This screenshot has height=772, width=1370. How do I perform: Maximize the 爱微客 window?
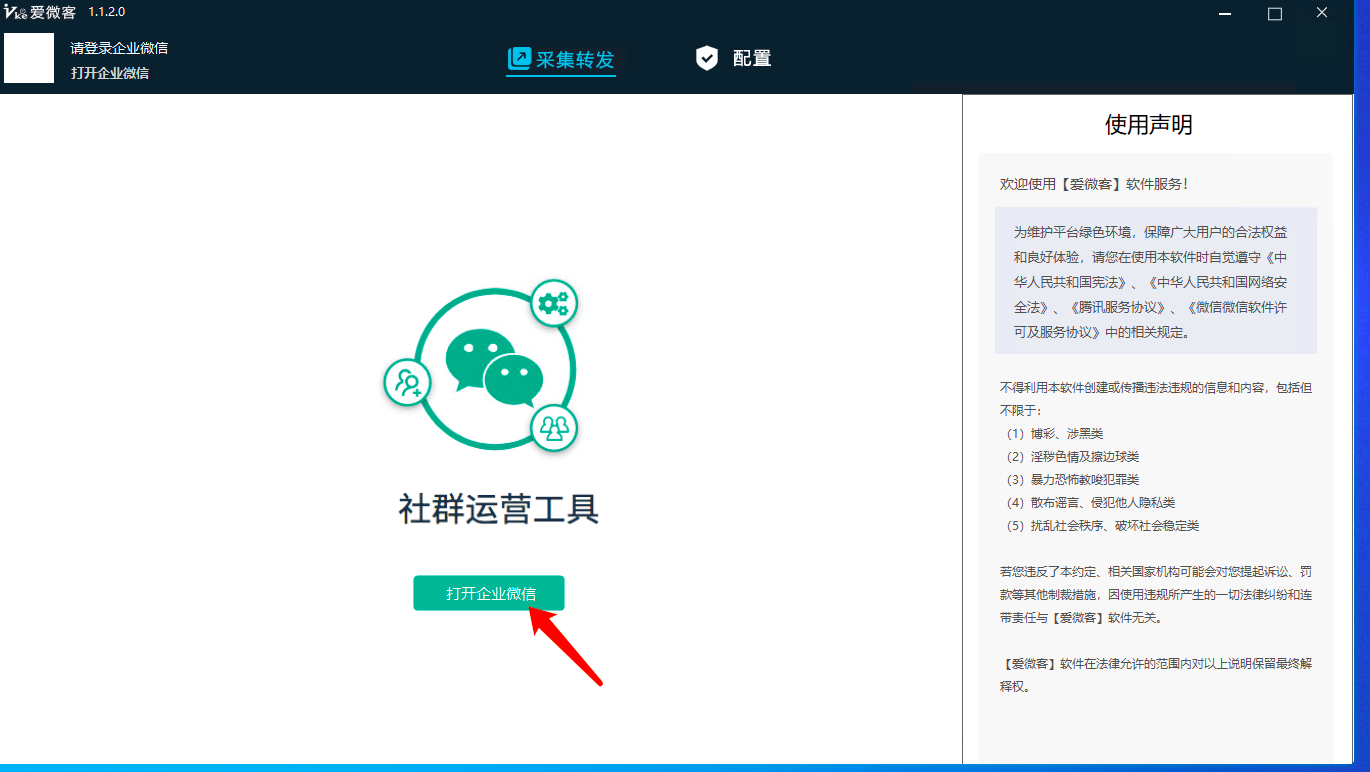[1274, 13]
